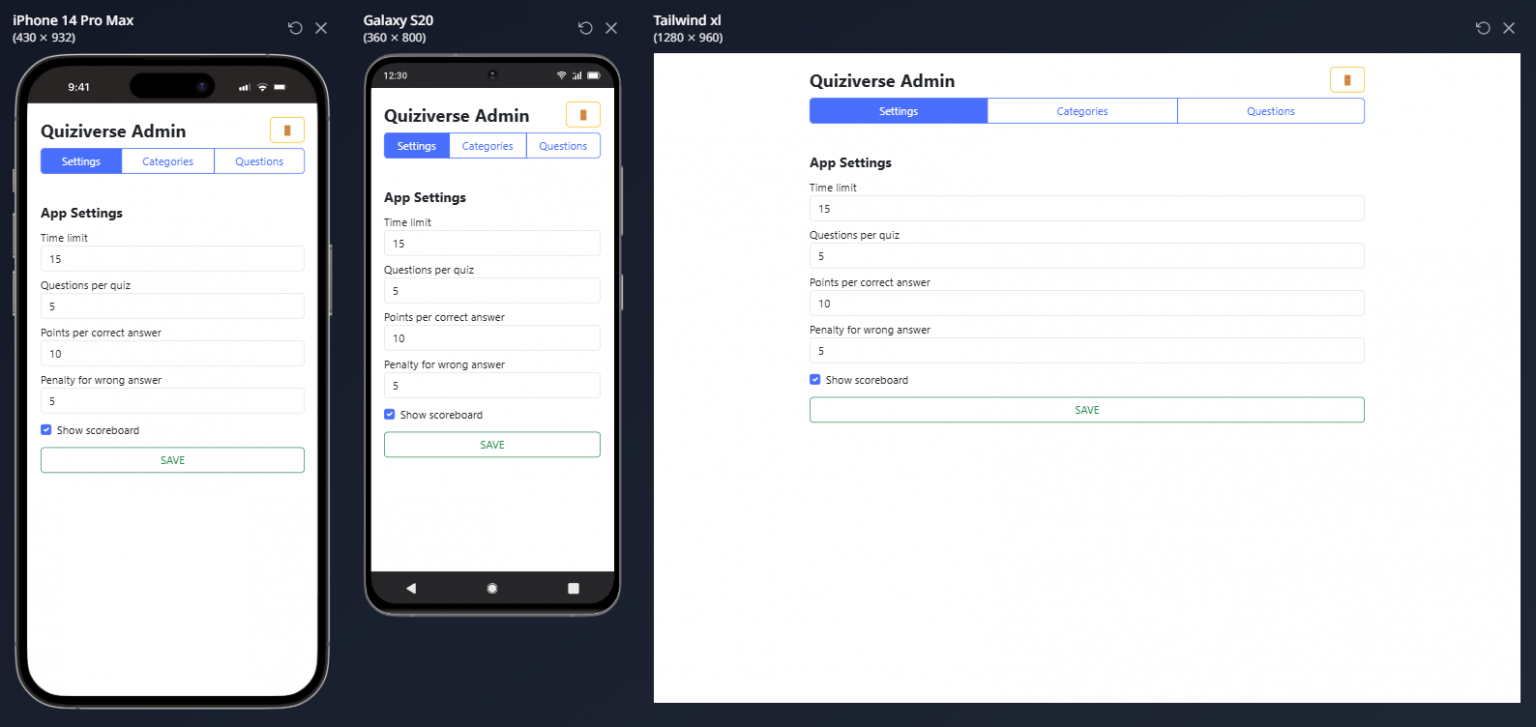
Task: Open Questions tab in iPhone preview
Action: click(259, 161)
